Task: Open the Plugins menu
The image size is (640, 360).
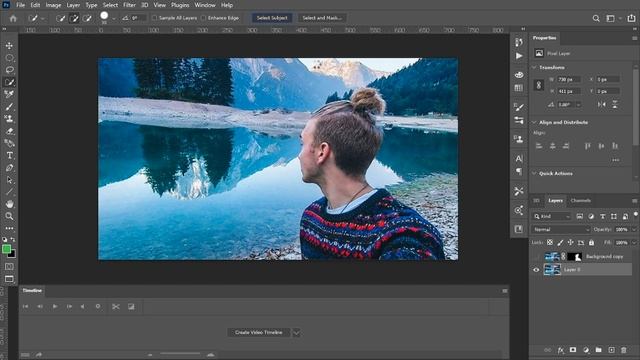Action: tap(180, 5)
